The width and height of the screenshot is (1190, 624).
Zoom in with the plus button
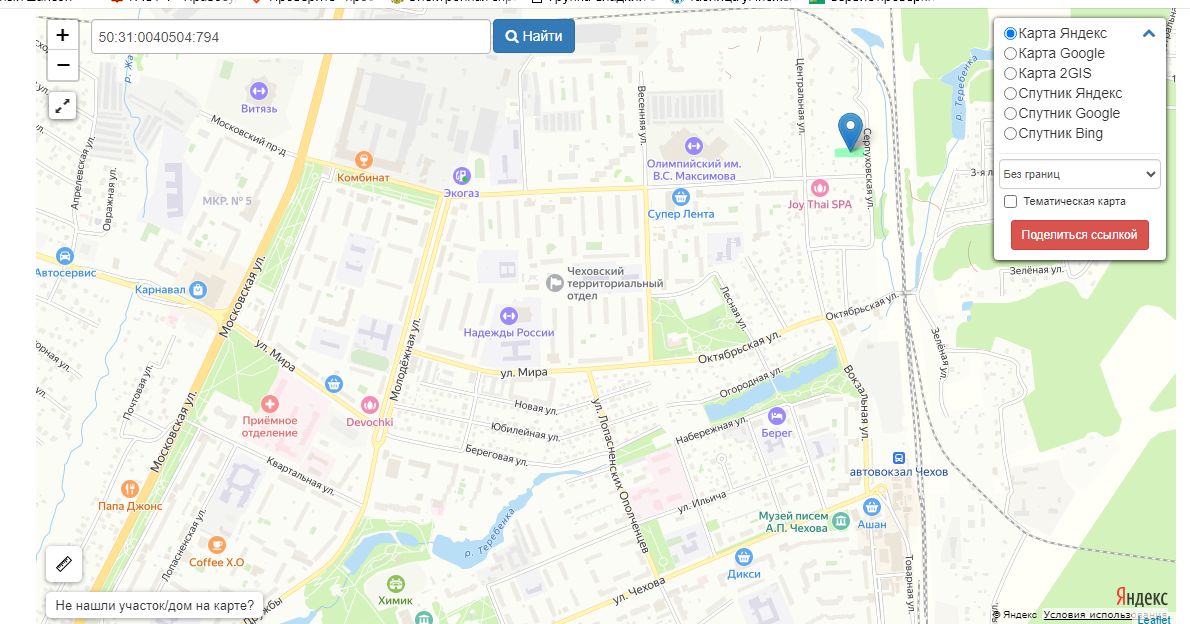63,36
